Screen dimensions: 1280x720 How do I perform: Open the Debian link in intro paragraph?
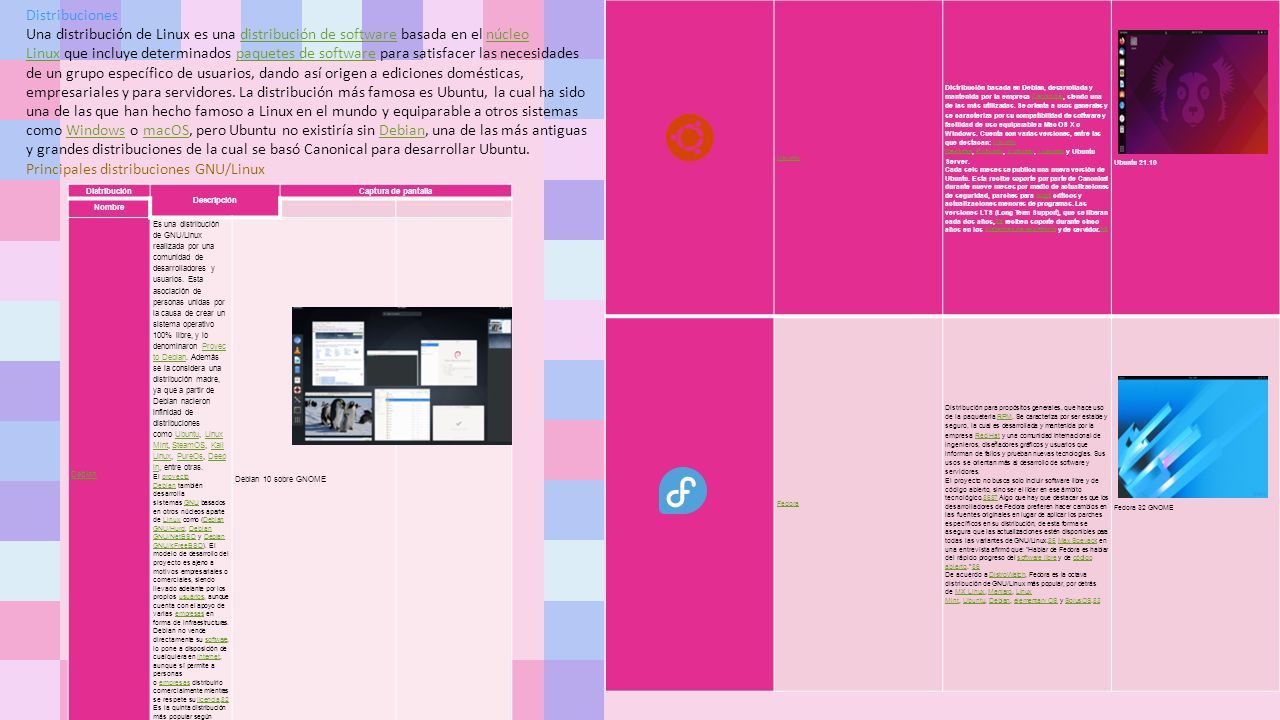click(x=402, y=130)
